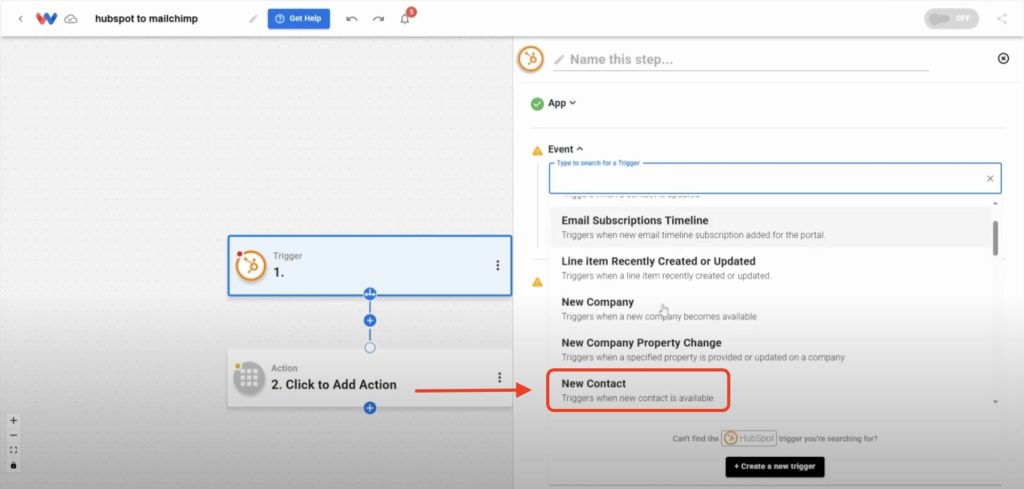Open Action step options menu
The width and height of the screenshot is (1024, 489).
tap(500, 377)
